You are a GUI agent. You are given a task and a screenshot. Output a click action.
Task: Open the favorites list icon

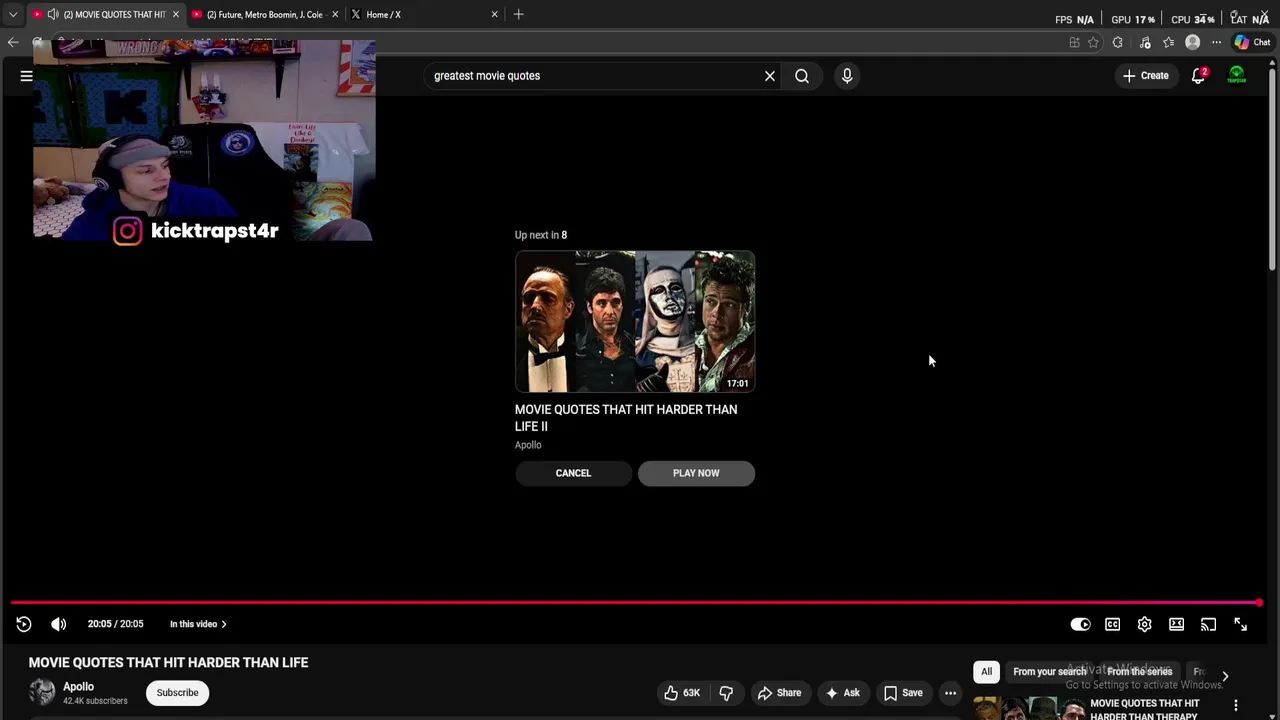point(1168,42)
